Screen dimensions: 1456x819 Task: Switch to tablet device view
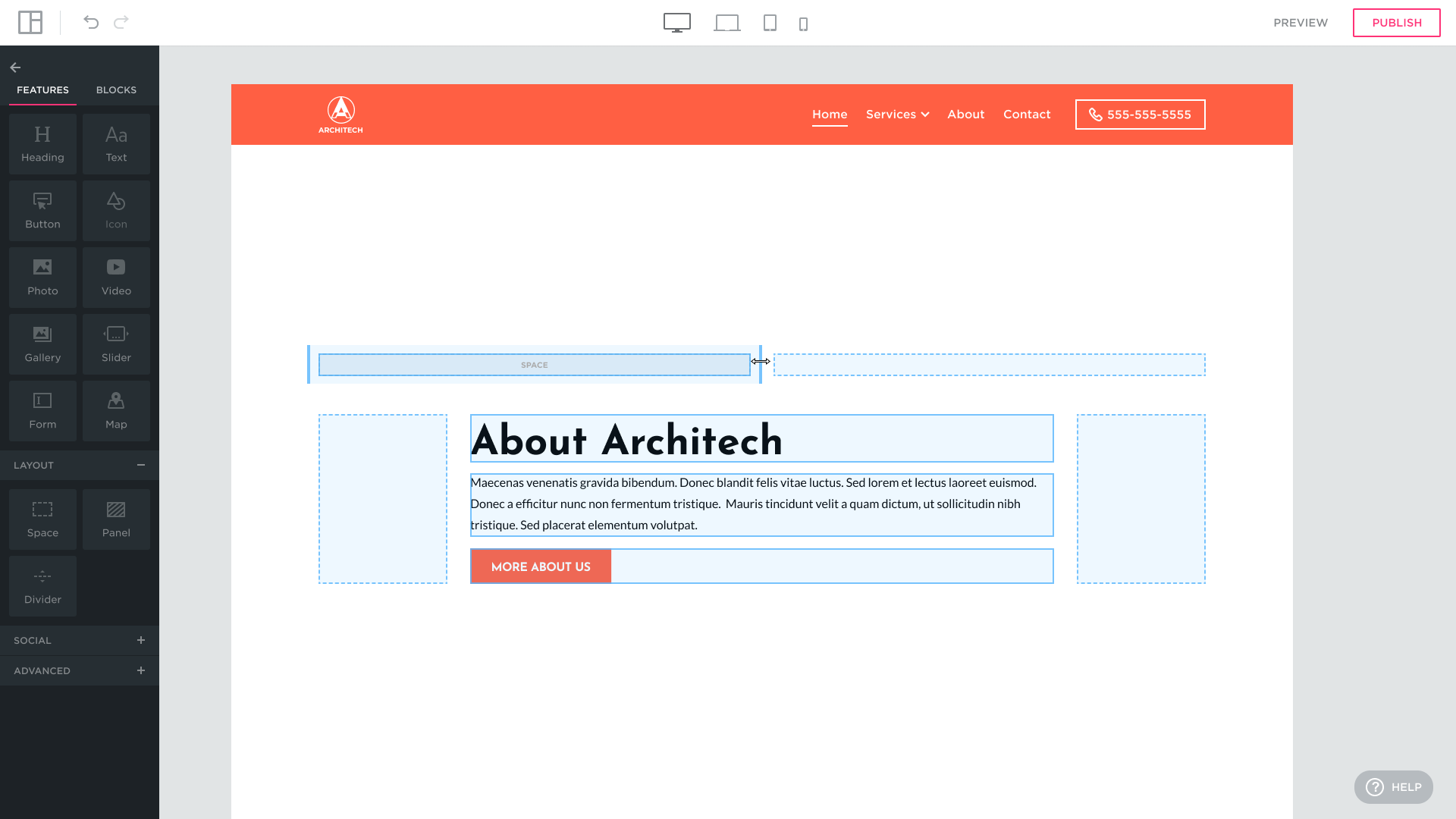(x=770, y=23)
